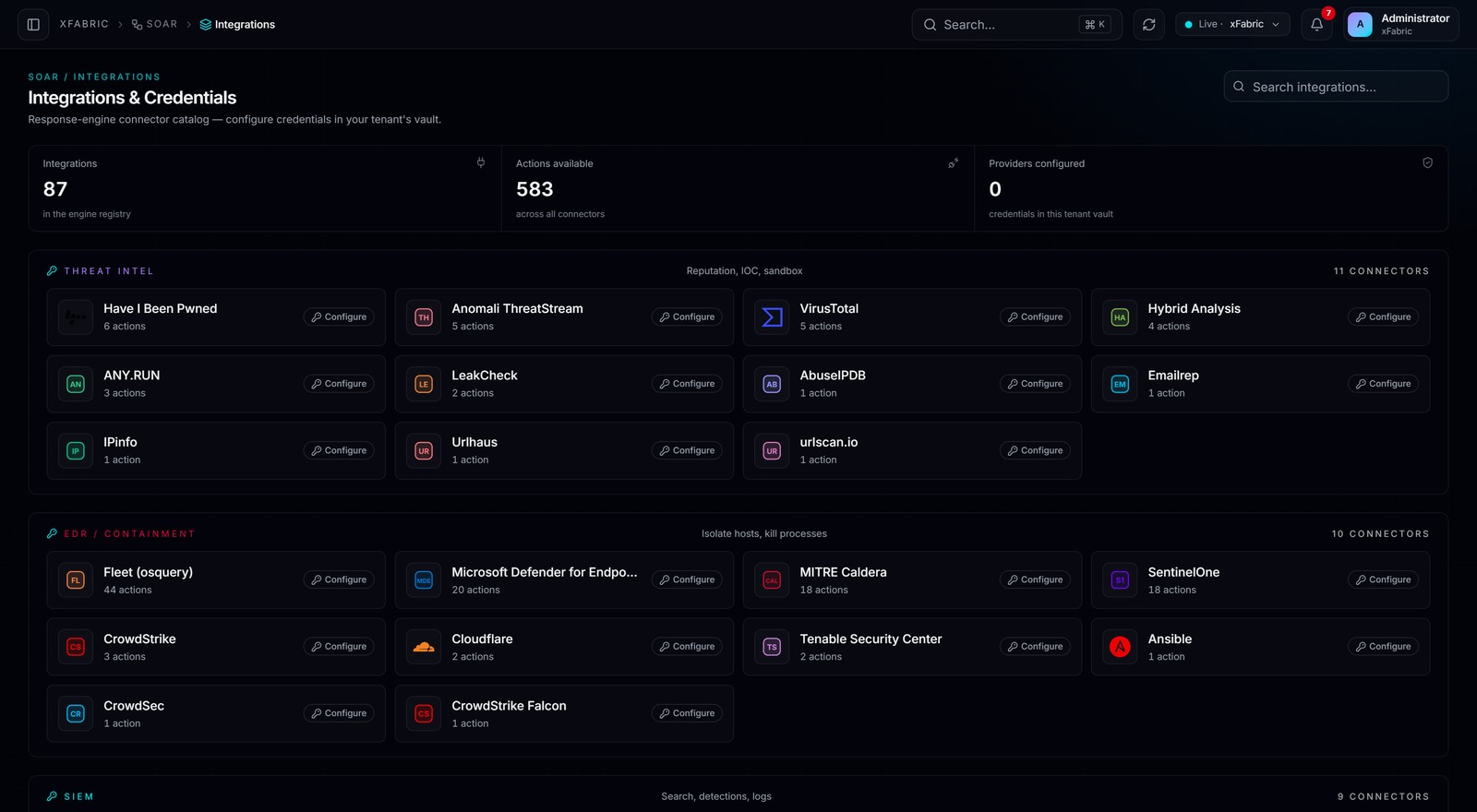Click the Anomali ThreatStream TH icon

click(424, 317)
